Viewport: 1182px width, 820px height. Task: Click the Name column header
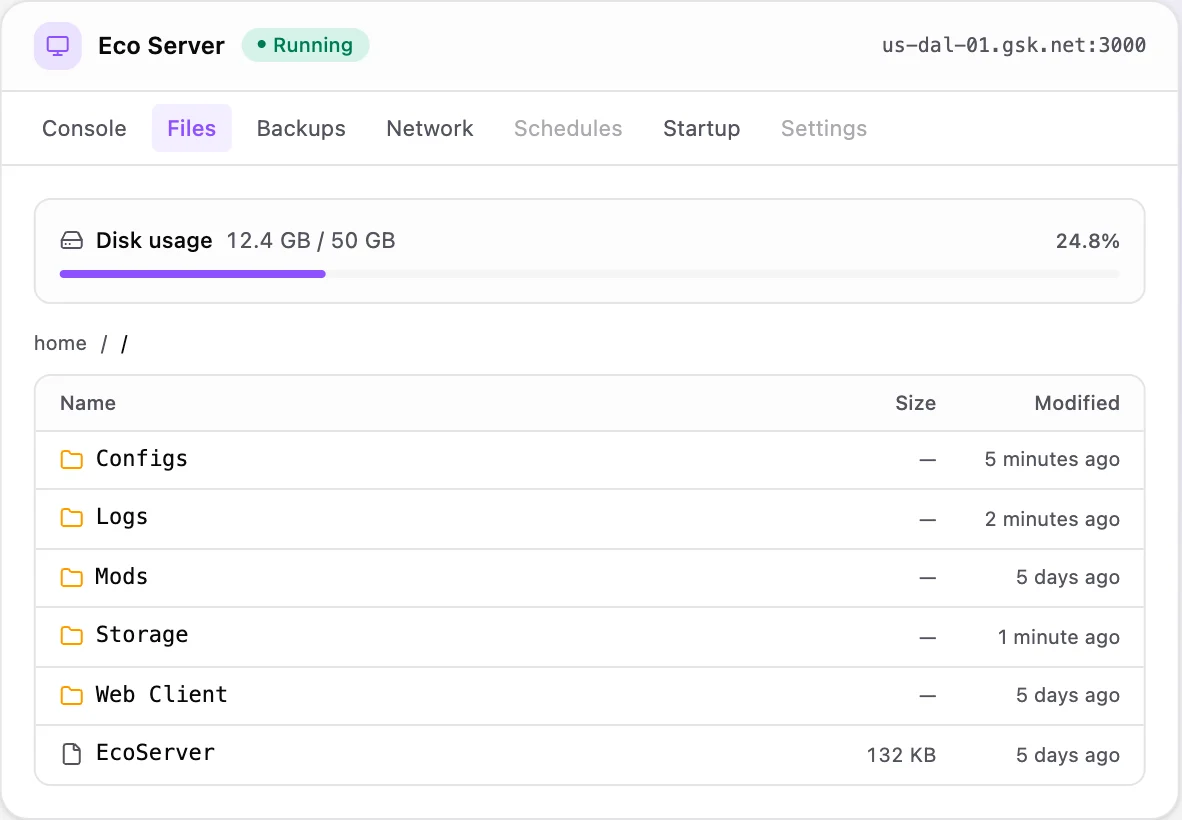coord(88,403)
